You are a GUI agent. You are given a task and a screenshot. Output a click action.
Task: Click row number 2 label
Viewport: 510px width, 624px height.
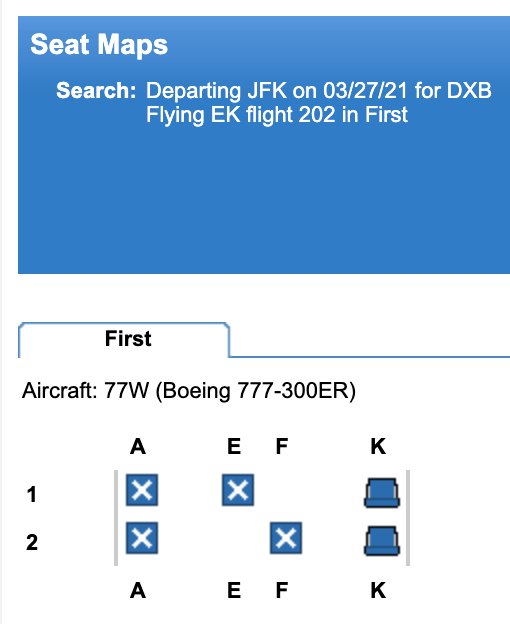tap(32, 542)
